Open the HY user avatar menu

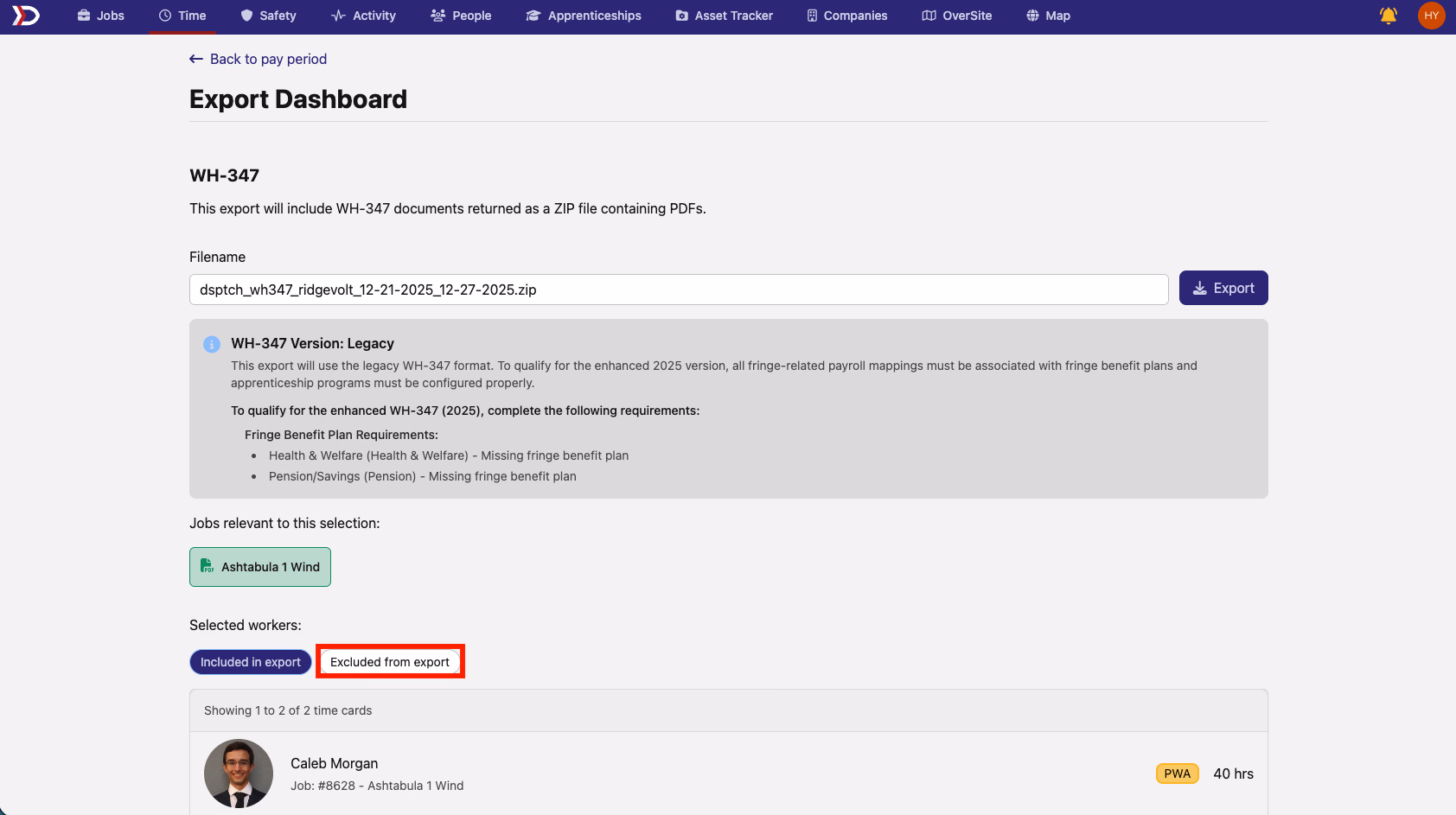pyautogui.click(x=1432, y=16)
